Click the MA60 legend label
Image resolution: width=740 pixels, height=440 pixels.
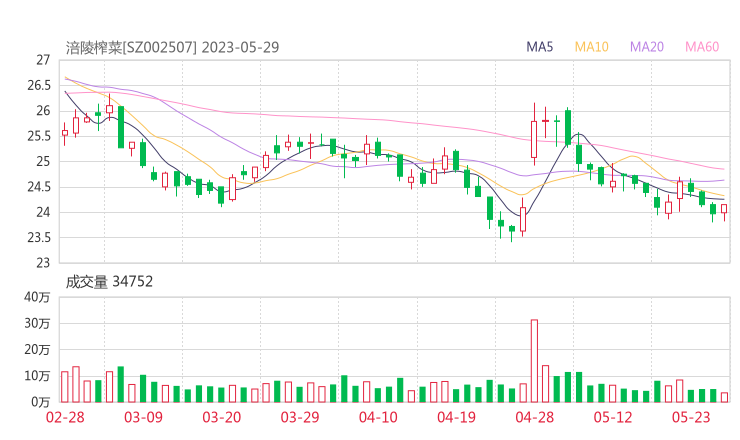[702, 47]
